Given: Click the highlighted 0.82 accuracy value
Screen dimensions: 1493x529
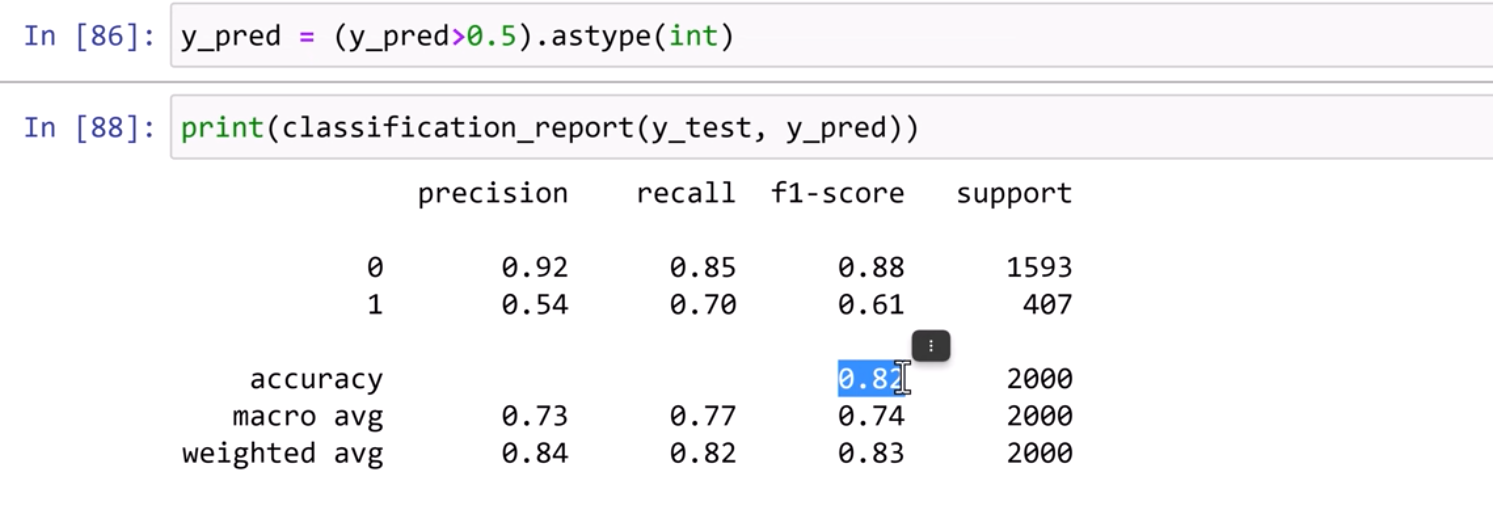Looking at the screenshot, I should tap(869, 379).
